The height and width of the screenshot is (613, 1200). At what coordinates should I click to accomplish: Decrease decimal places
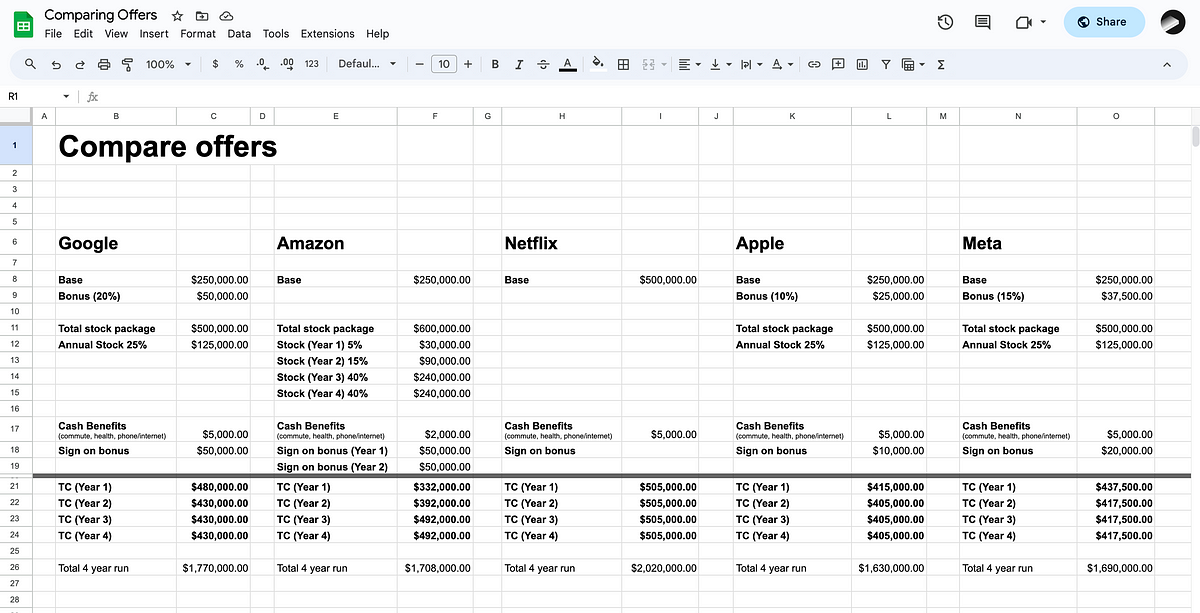pos(262,64)
